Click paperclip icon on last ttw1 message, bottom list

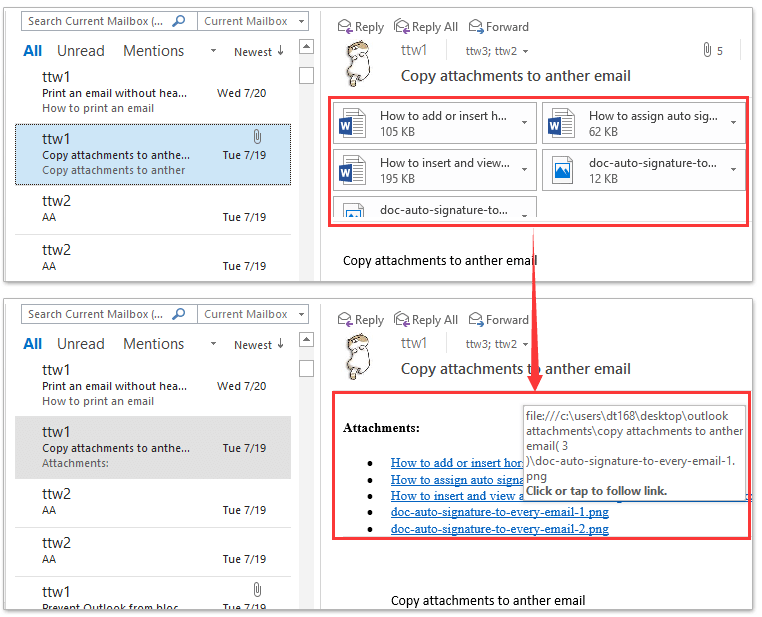pos(257,590)
